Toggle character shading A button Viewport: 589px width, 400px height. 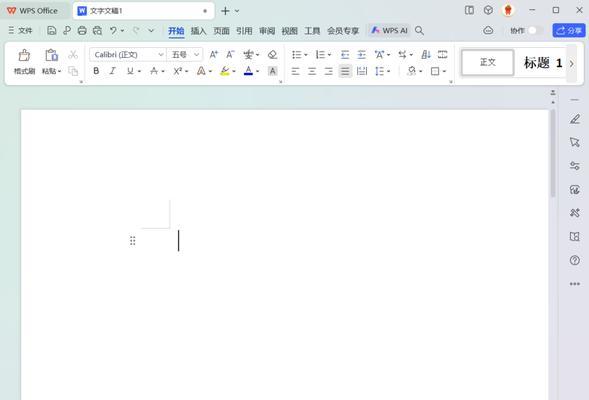pyautogui.click(x=273, y=71)
